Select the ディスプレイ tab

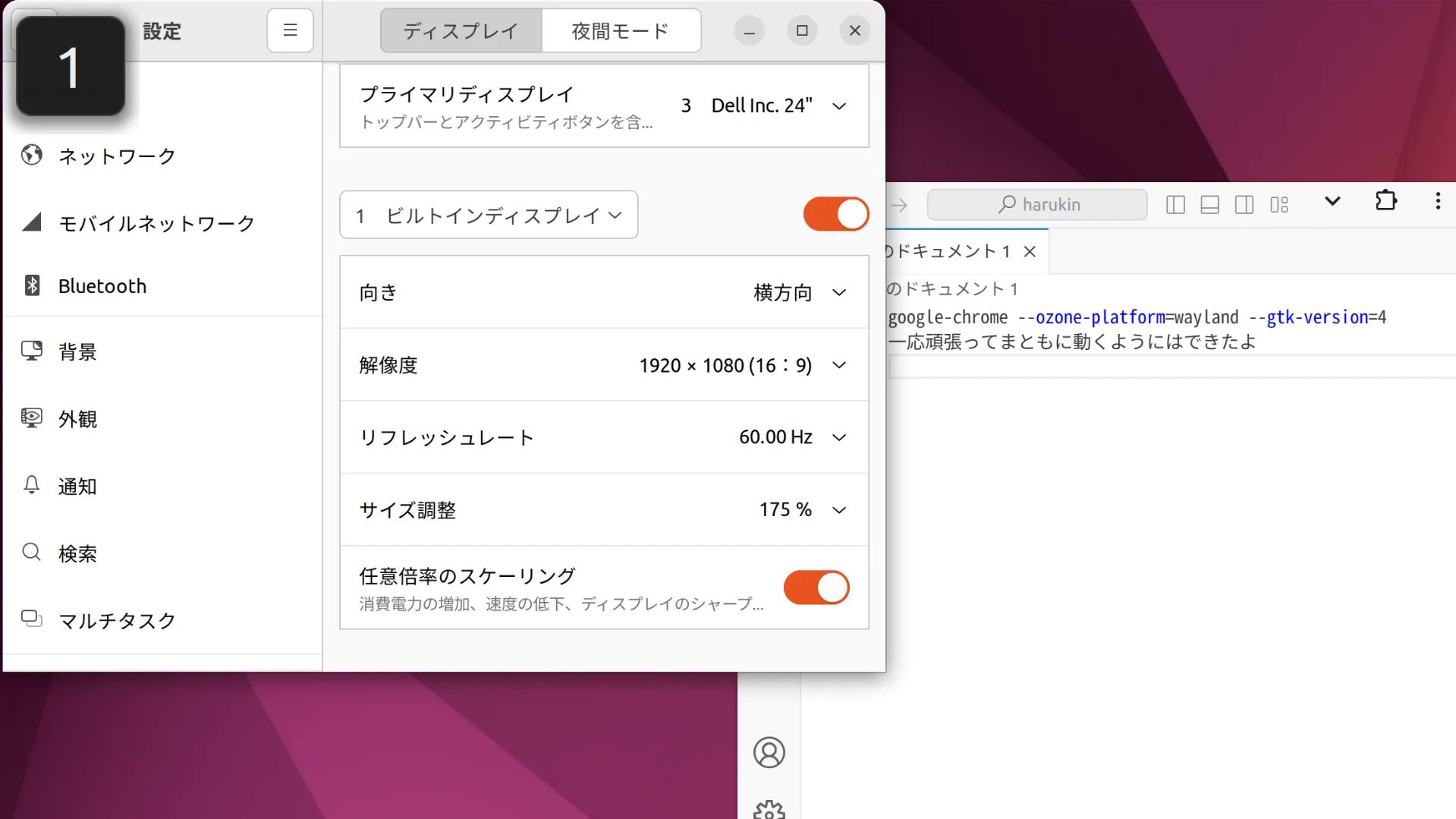pos(461,31)
